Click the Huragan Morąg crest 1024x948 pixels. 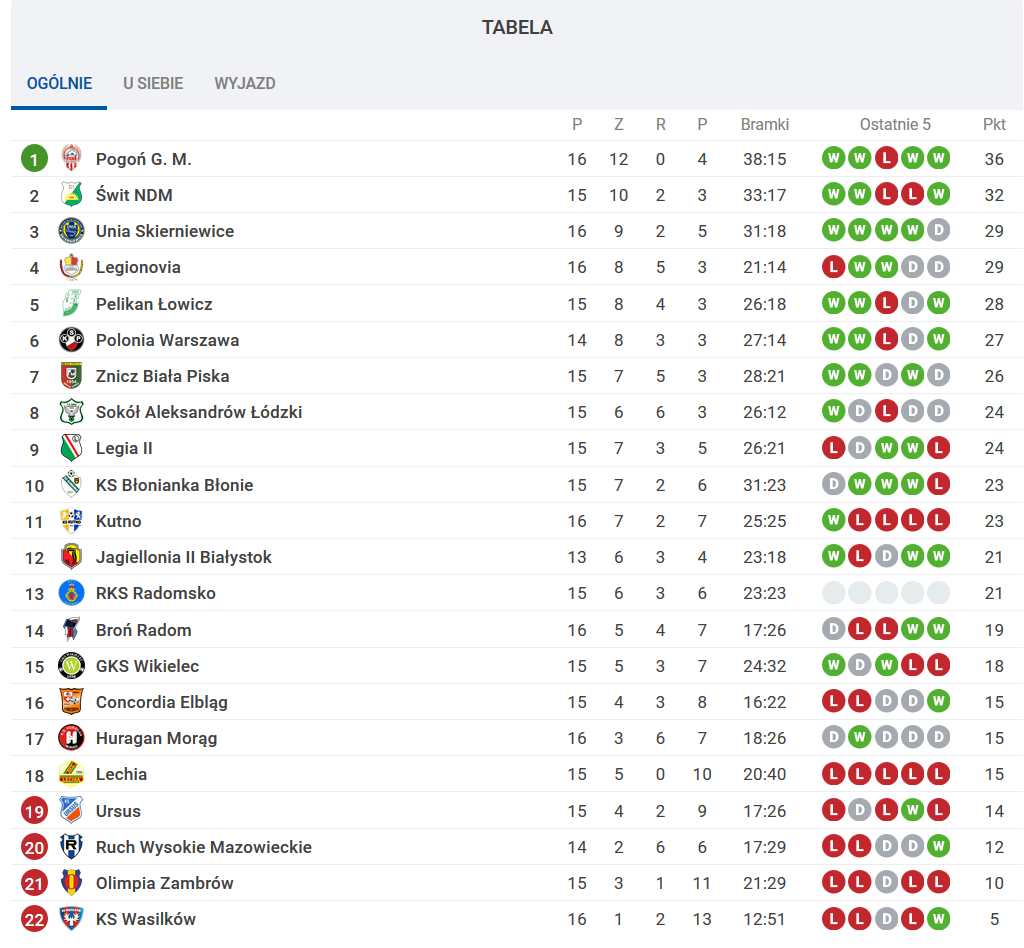[71, 738]
